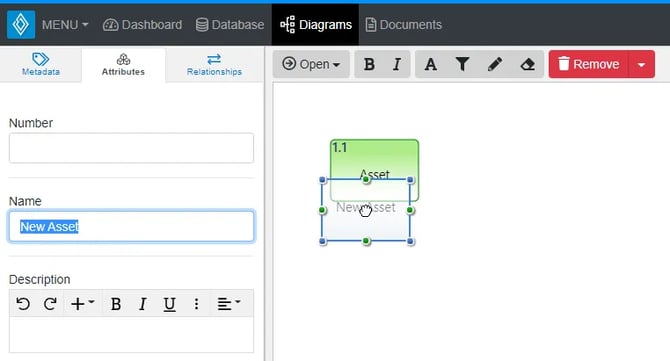The width and height of the screenshot is (670, 361).
Task: Open the Open dropdown button
Action: point(311,64)
